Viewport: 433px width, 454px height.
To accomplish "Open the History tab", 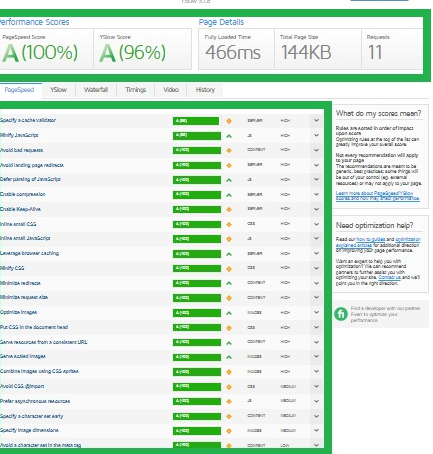I will coord(205,90).
